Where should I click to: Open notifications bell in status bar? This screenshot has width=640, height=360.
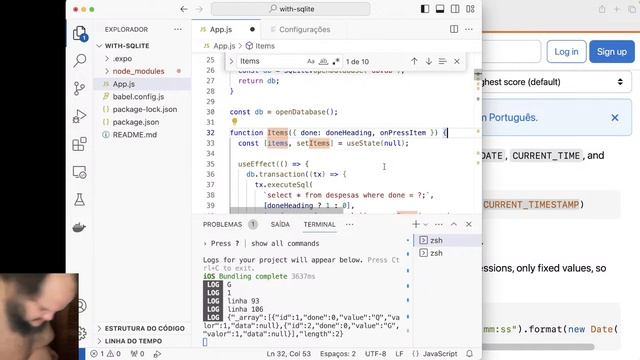[469, 354]
